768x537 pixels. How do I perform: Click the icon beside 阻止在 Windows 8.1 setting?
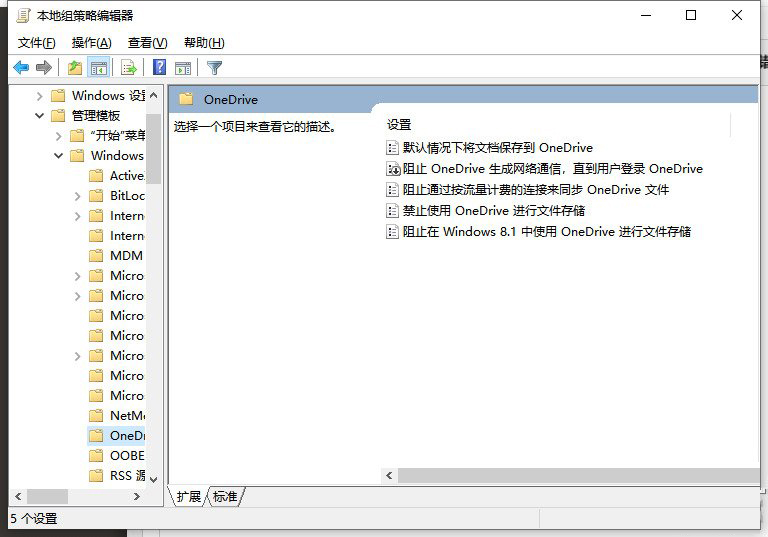(x=392, y=232)
